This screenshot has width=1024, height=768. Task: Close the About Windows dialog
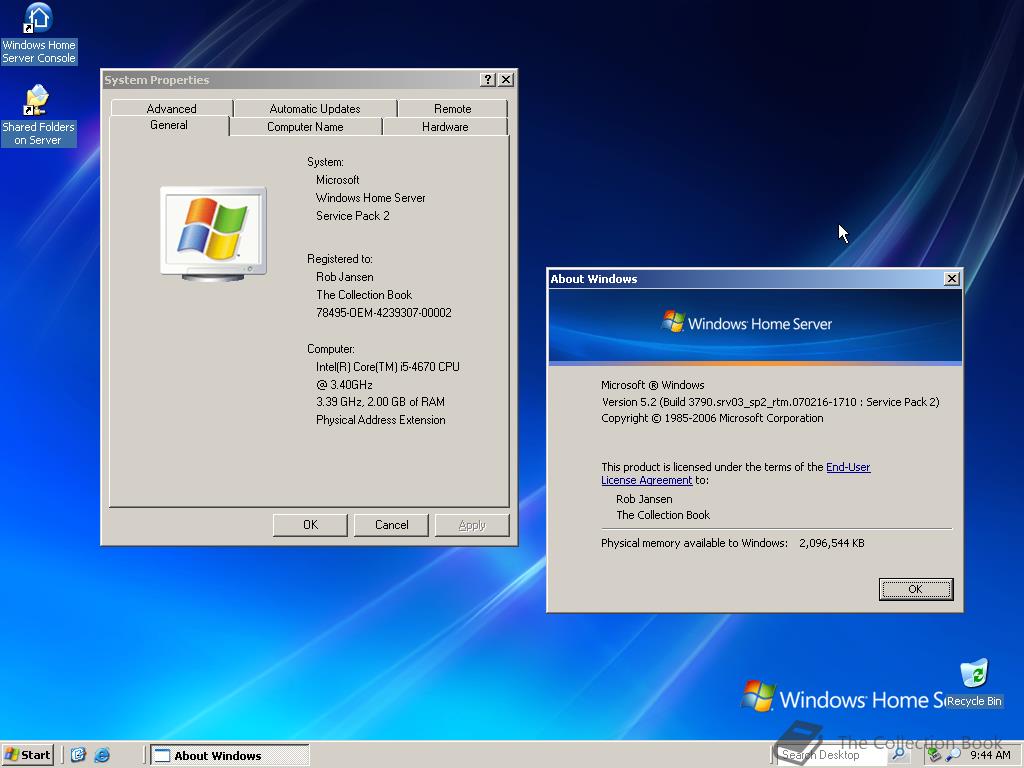click(x=952, y=279)
